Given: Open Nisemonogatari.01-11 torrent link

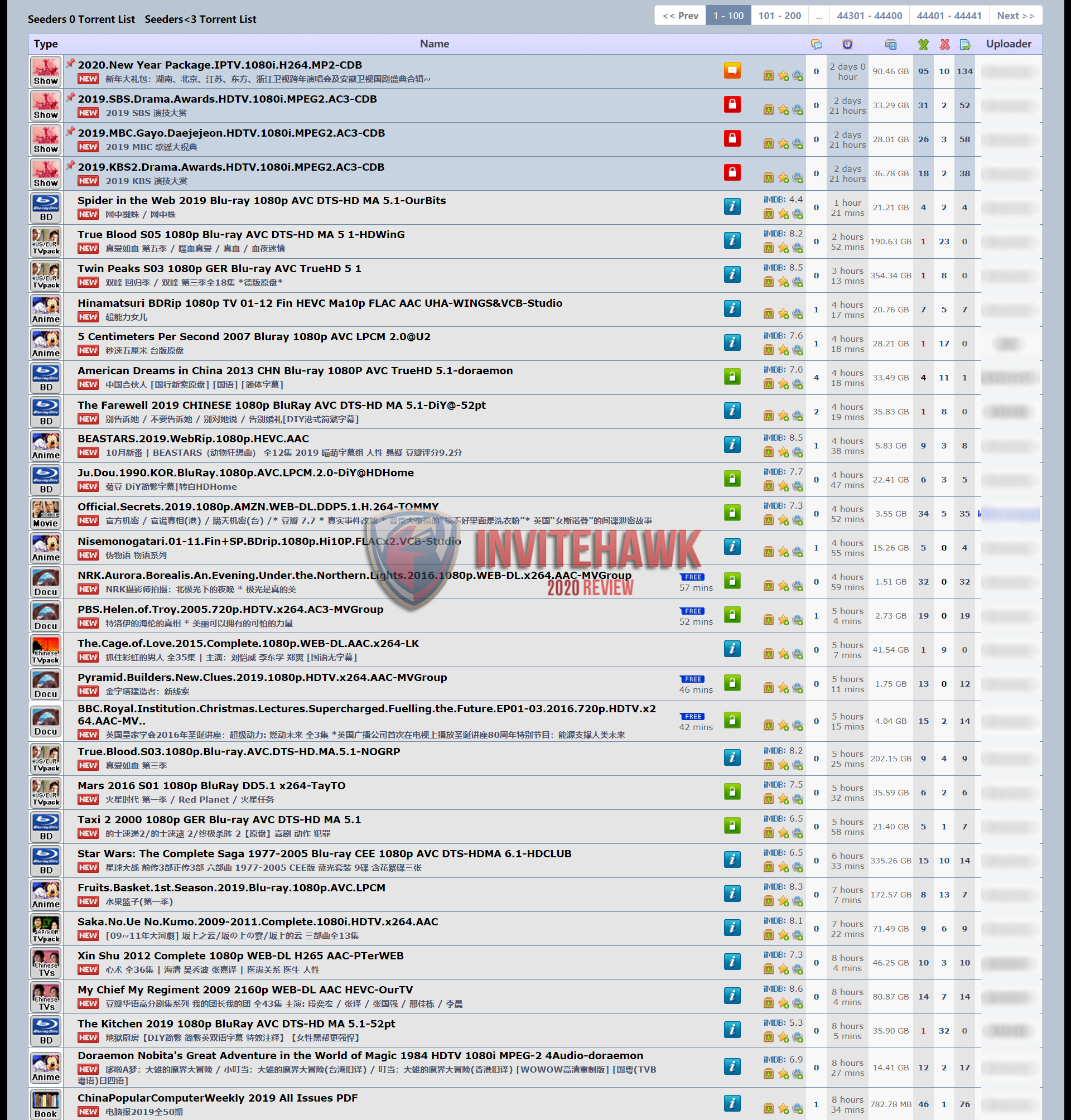Looking at the screenshot, I should click(x=269, y=541).
